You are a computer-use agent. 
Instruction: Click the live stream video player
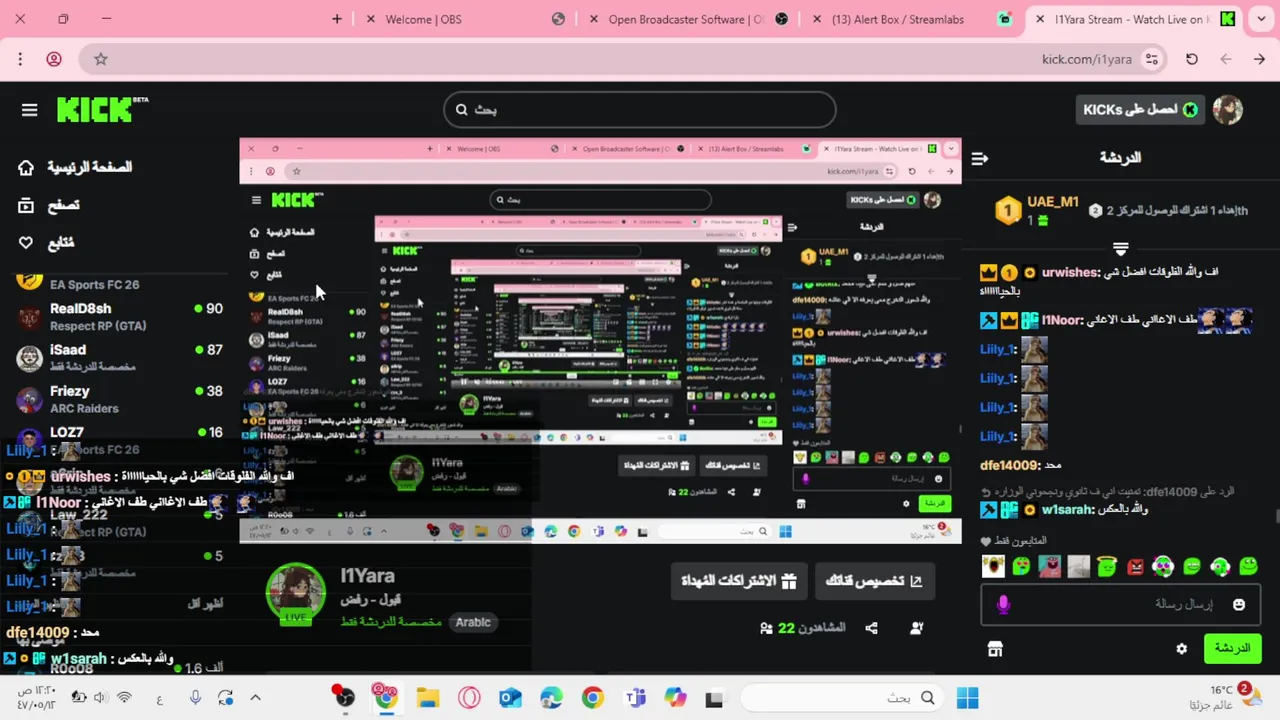pyautogui.click(x=600, y=340)
